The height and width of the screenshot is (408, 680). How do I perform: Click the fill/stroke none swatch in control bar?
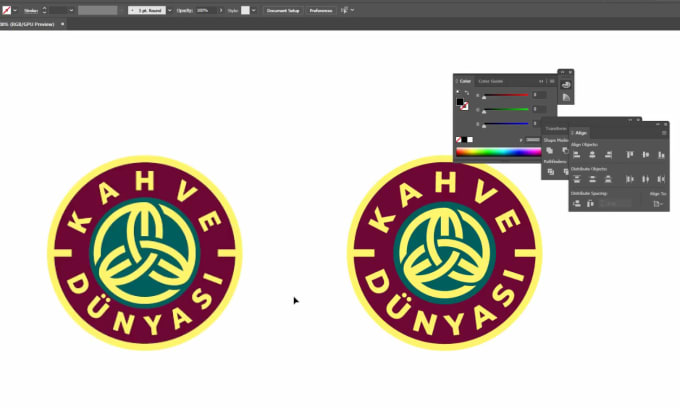click(7, 10)
